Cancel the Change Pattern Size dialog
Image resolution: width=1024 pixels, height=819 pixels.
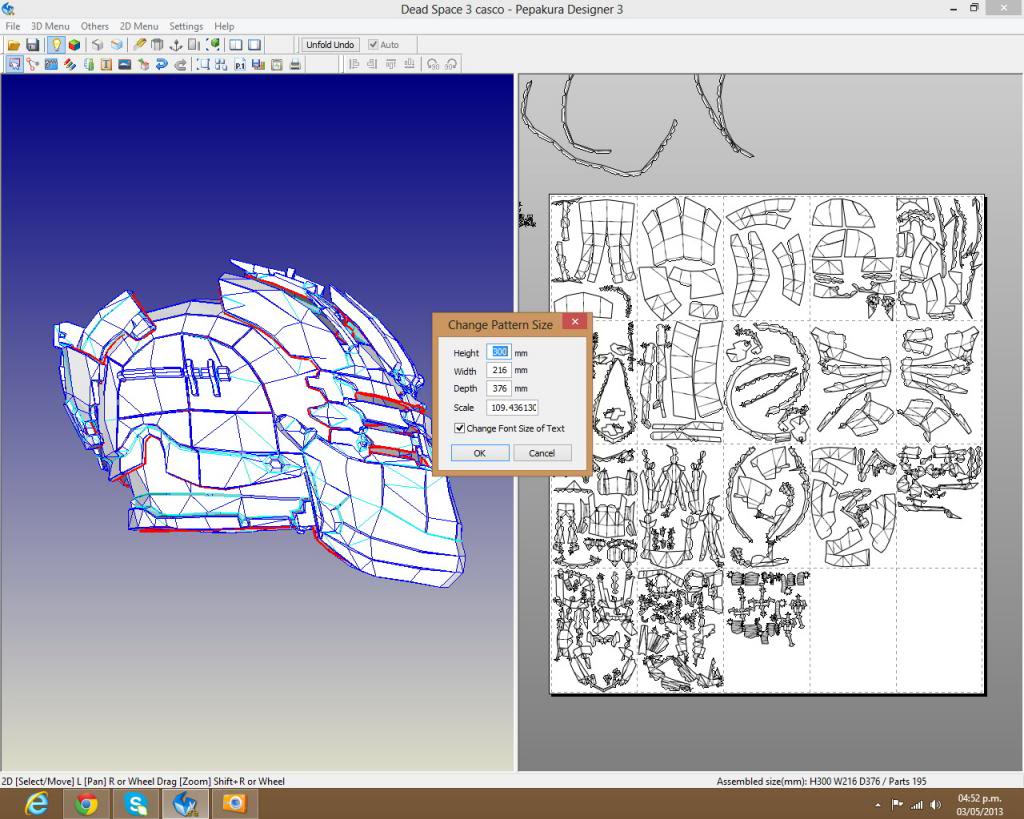541,453
